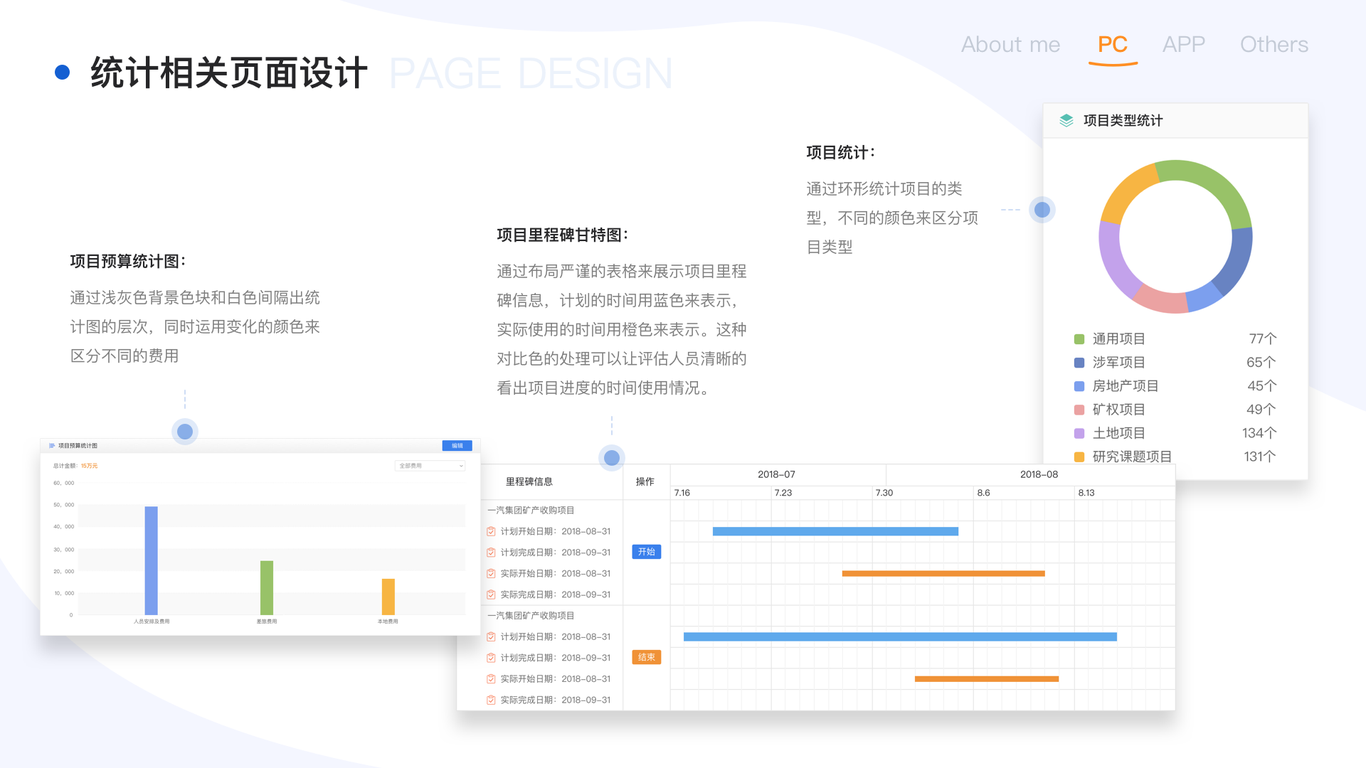Screen dimensions: 1366x768
Task: Switch to the APP navigation tab
Action: 1184,44
